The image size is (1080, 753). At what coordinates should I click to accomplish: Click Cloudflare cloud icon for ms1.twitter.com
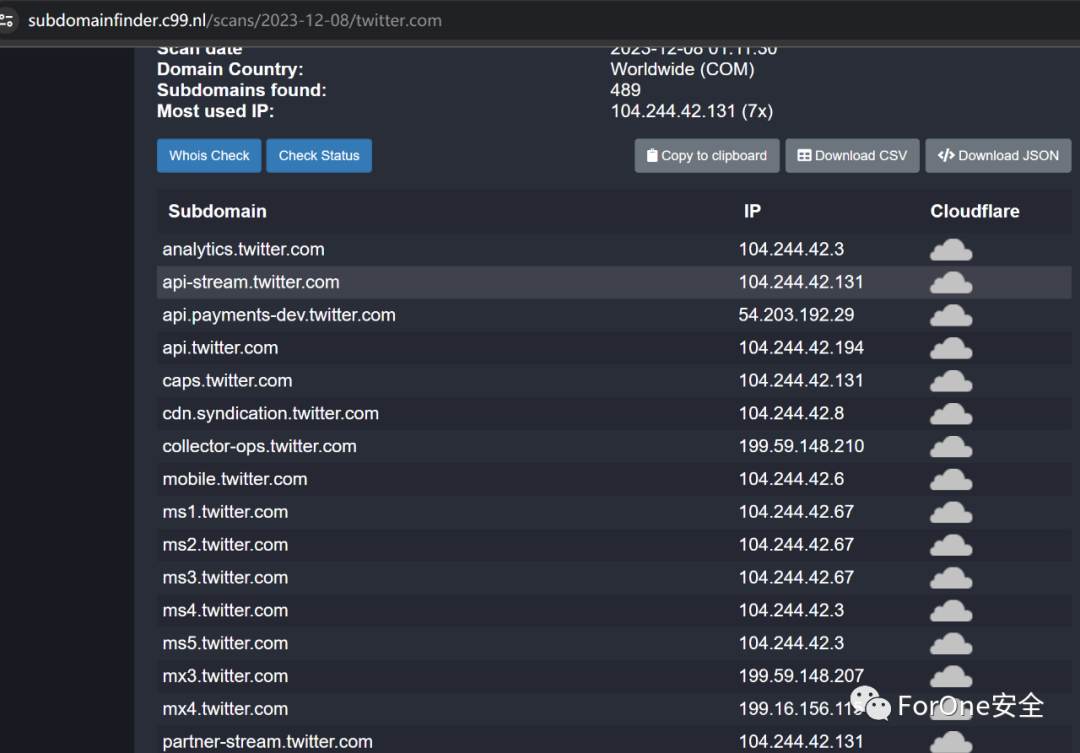coord(951,513)
